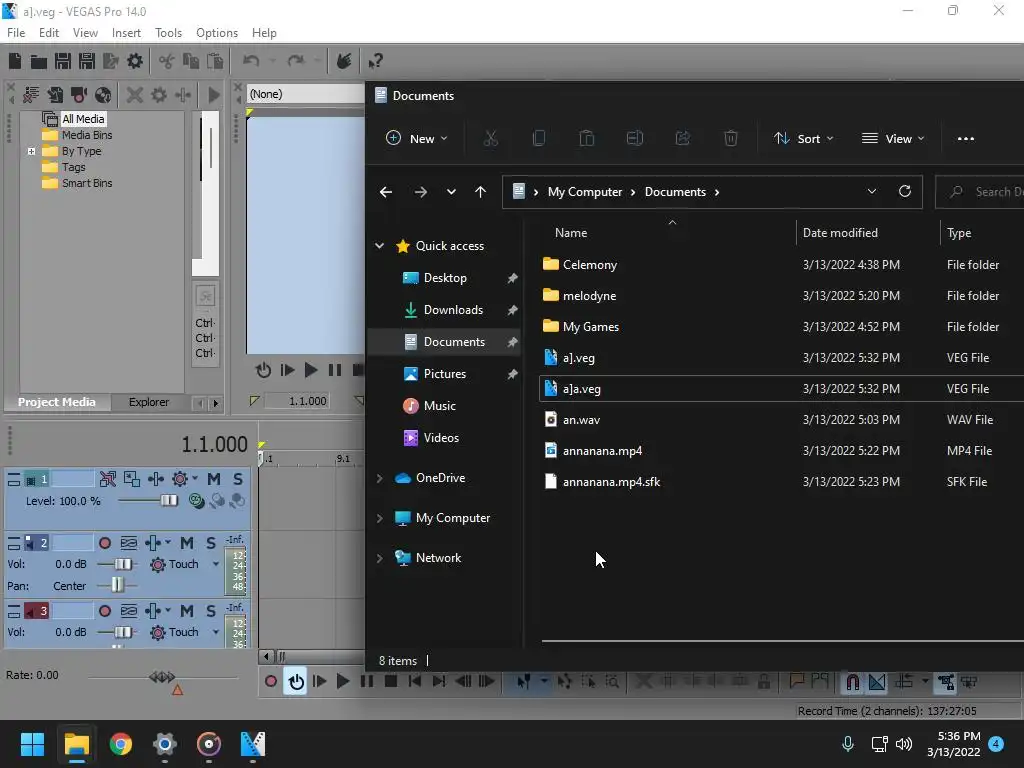Open Touch automation dropdown on track 3

(216, 632)
